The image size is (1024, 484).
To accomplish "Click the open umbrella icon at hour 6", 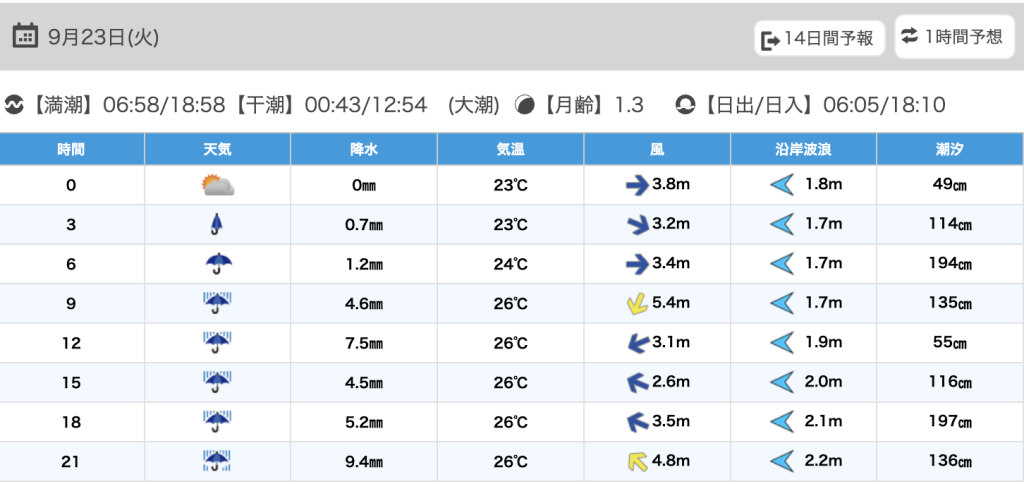I will [x=217, y=264].
